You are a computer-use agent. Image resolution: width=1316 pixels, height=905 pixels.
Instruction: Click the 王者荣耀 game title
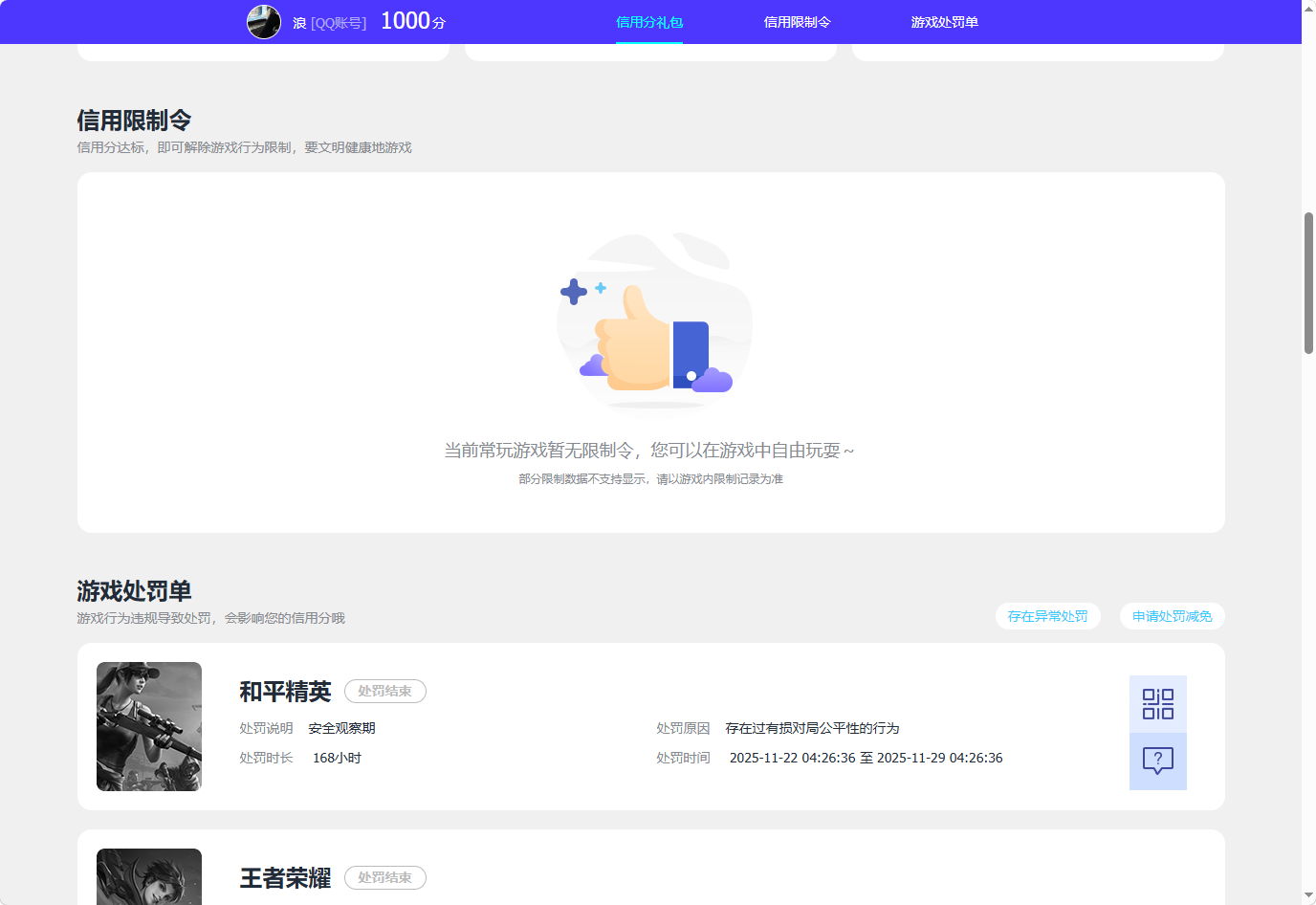tap(285, 877)
